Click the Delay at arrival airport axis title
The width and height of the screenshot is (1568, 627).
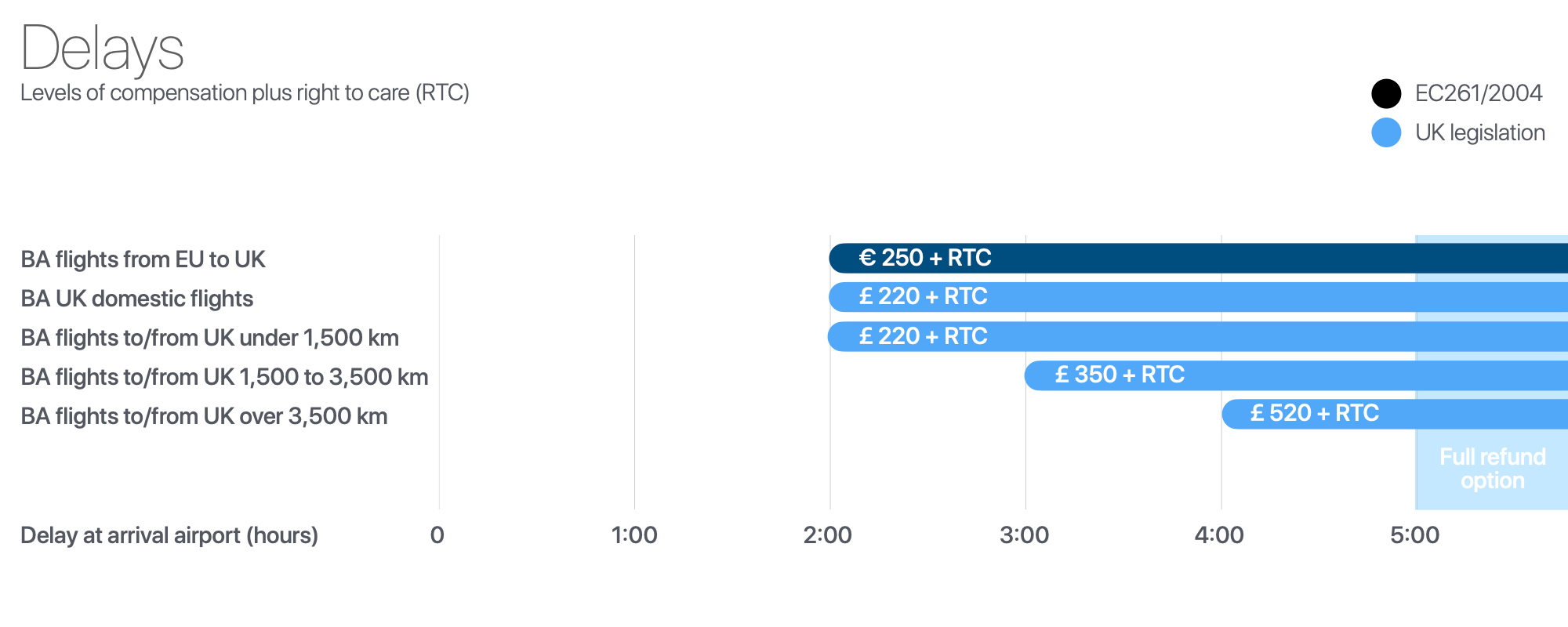point(169,535)
